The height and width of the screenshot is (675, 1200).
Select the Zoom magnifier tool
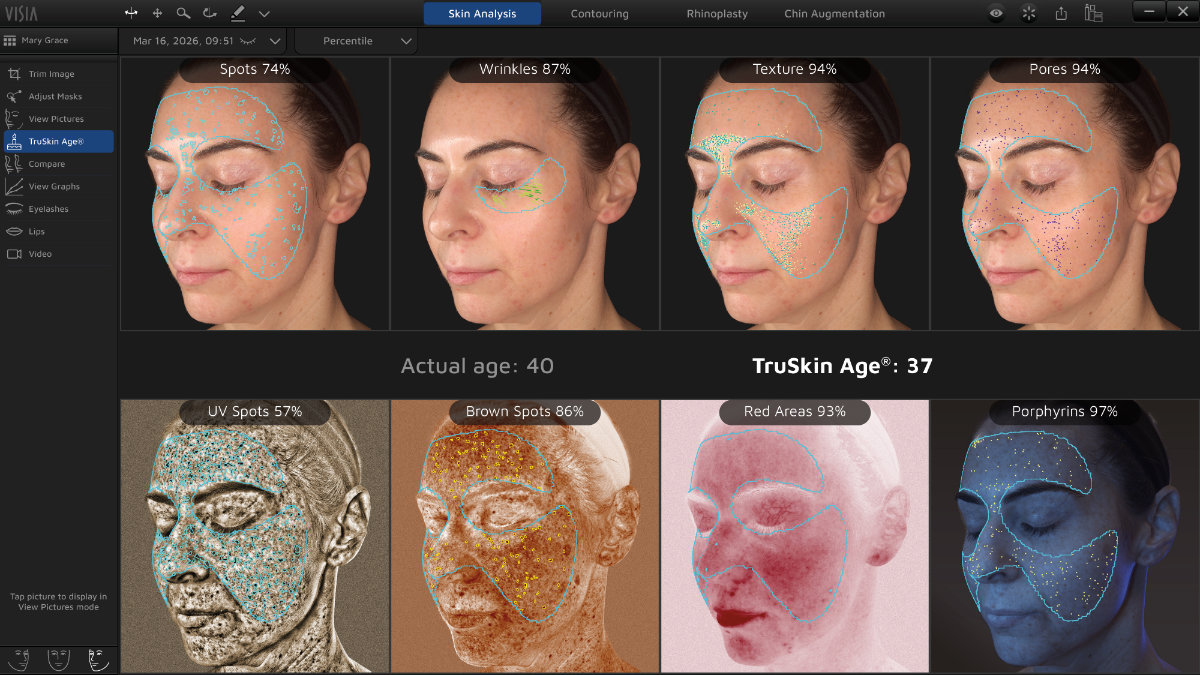click(183, 14)
